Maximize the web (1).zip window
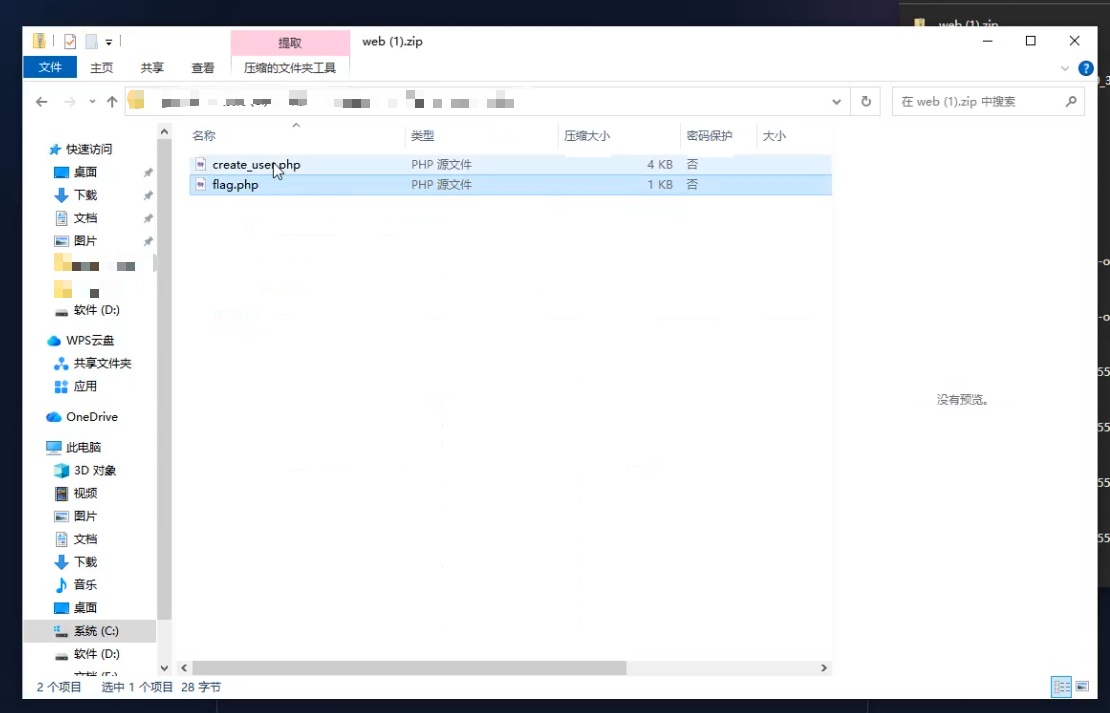Image resolution: width=1110 pixels, height=713 pixels. 1031,41
